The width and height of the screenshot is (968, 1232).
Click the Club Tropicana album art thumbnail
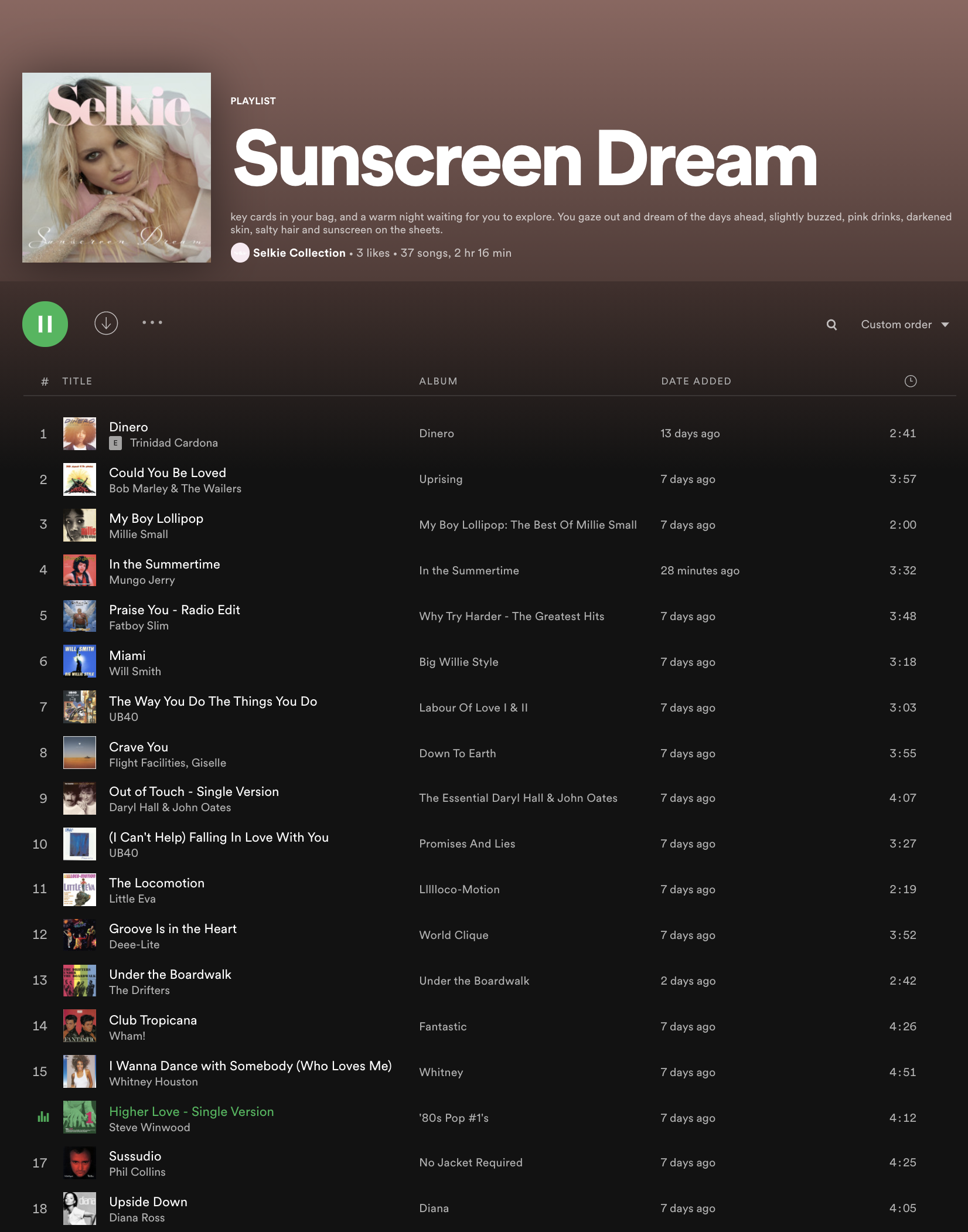click(80, 1026)
